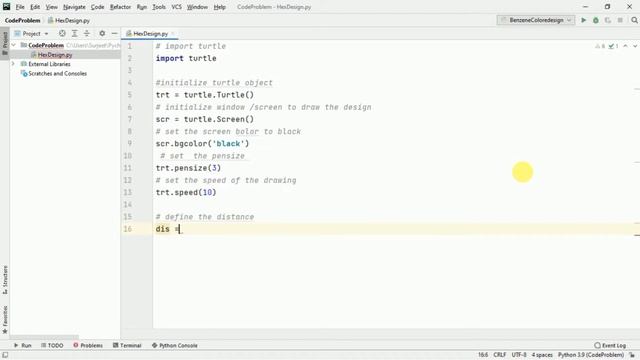
Task: Open the Structure side tool window
Action: 5,280
